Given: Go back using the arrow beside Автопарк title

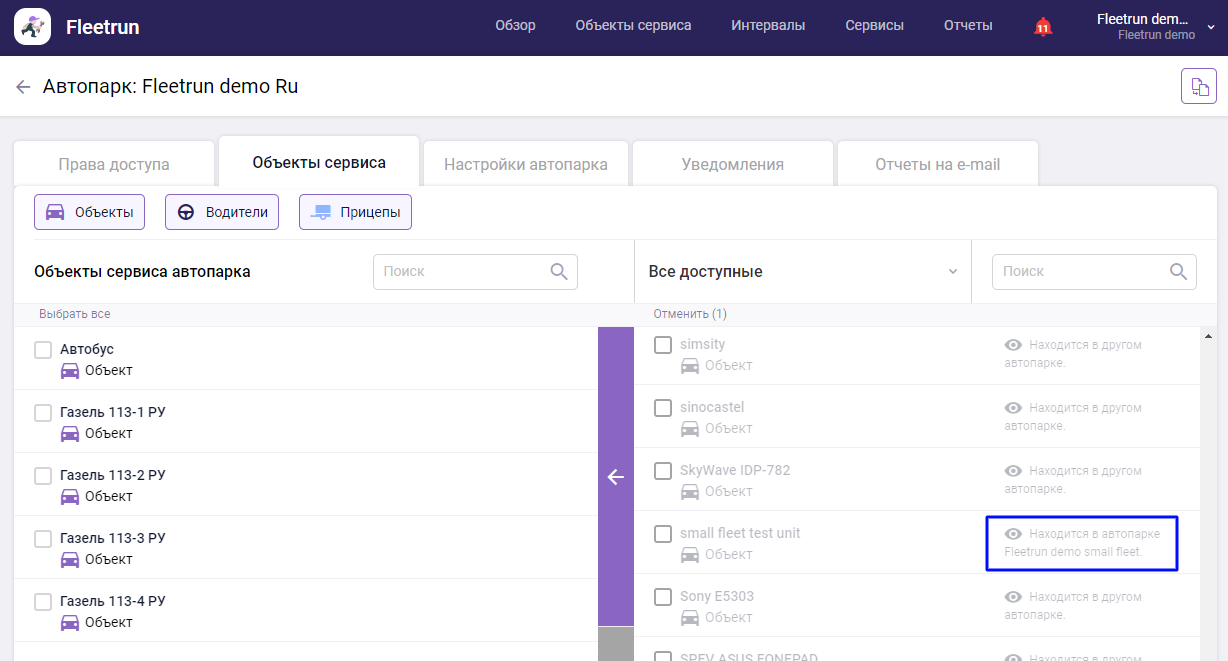Looking at the screenshot, I should coord(24,86).
